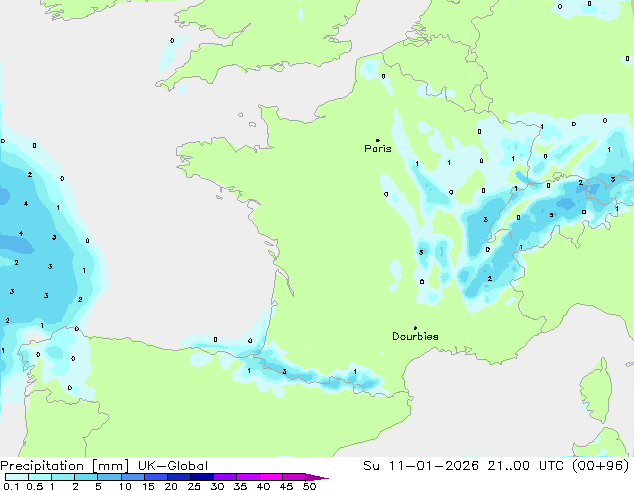Click the legend value label '50'
The image size is (634, 490).
click(310, 486)
